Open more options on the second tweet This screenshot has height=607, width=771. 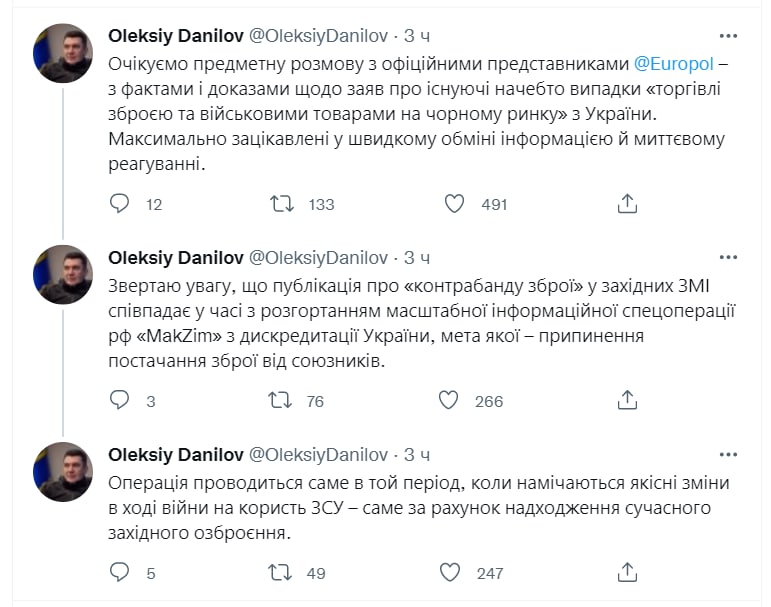point(728,257)
